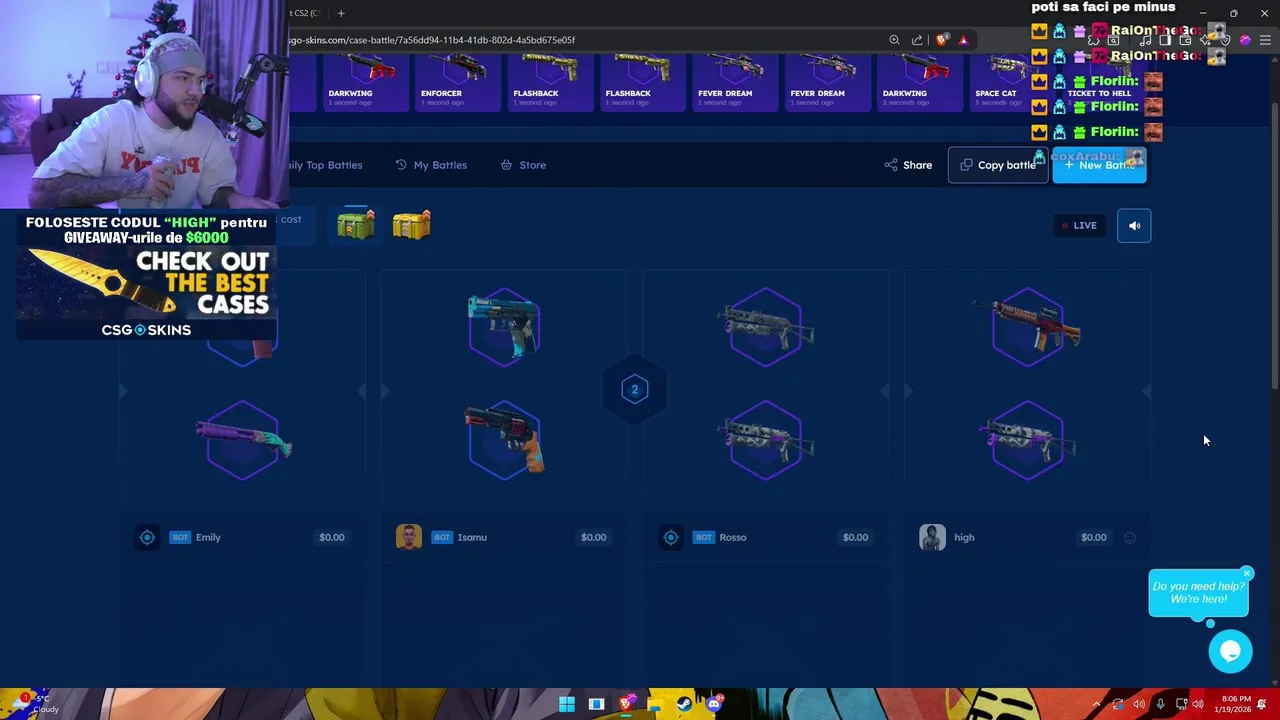This screenshot has width=1280, height=720.
Task: Click Isamu's top pistol skin item
Action: tap(504, 326)
